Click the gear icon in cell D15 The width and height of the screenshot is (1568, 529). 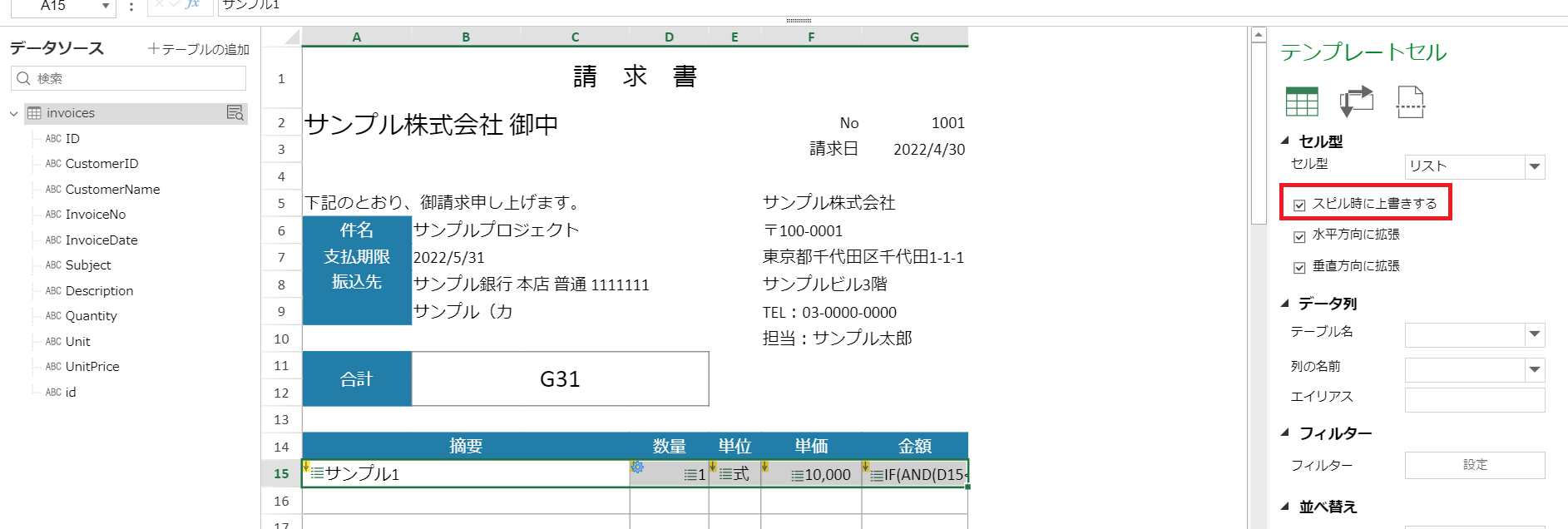[638, 467]
